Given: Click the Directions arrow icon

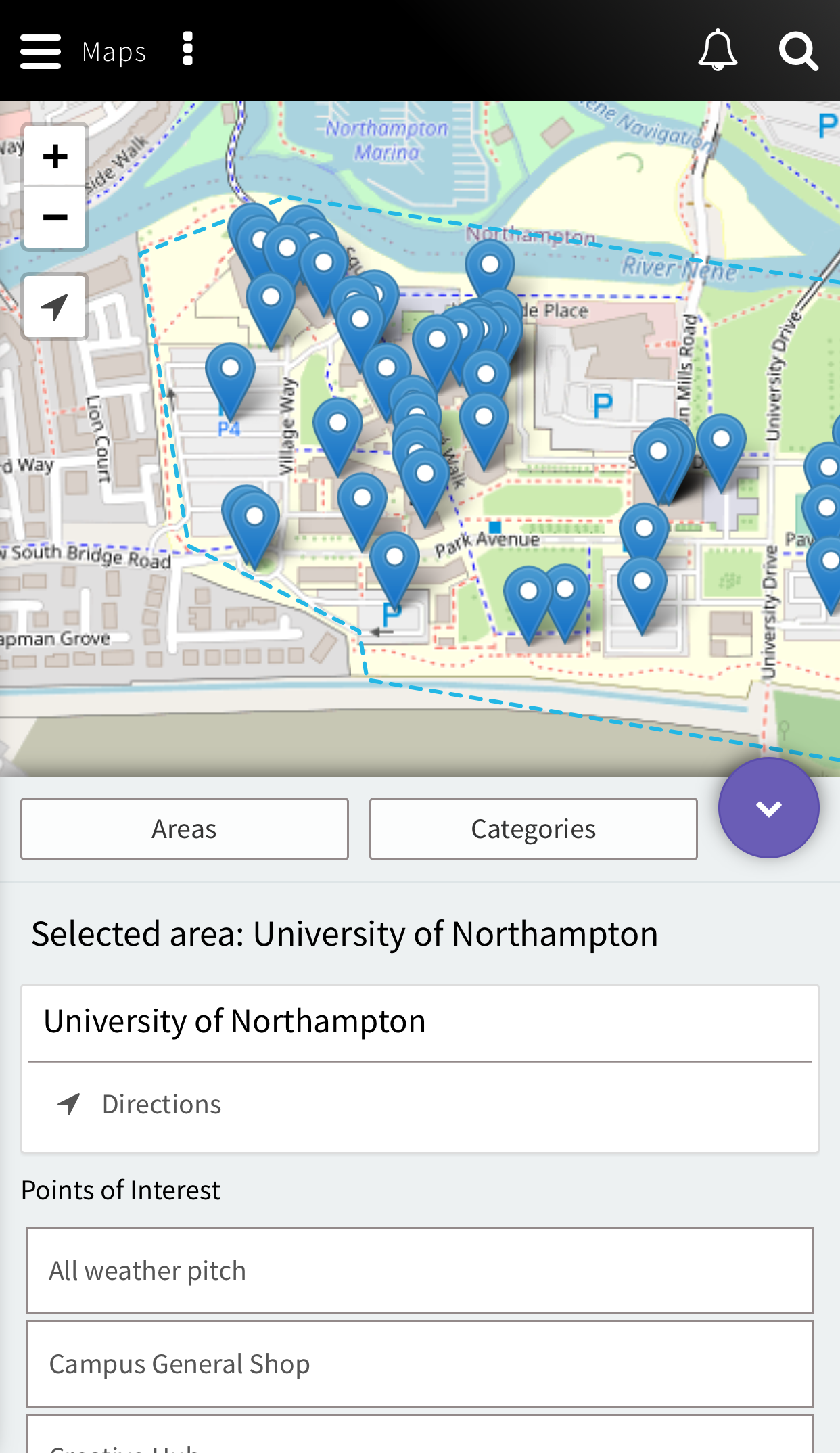Looking at the screenshot, I should pyautogui.click(x=69, y=1105).
